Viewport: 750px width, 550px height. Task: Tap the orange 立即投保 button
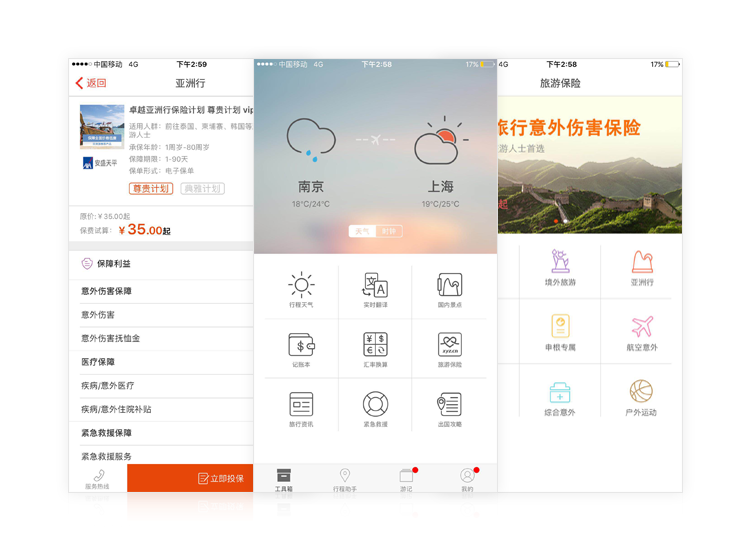point(190,478)
